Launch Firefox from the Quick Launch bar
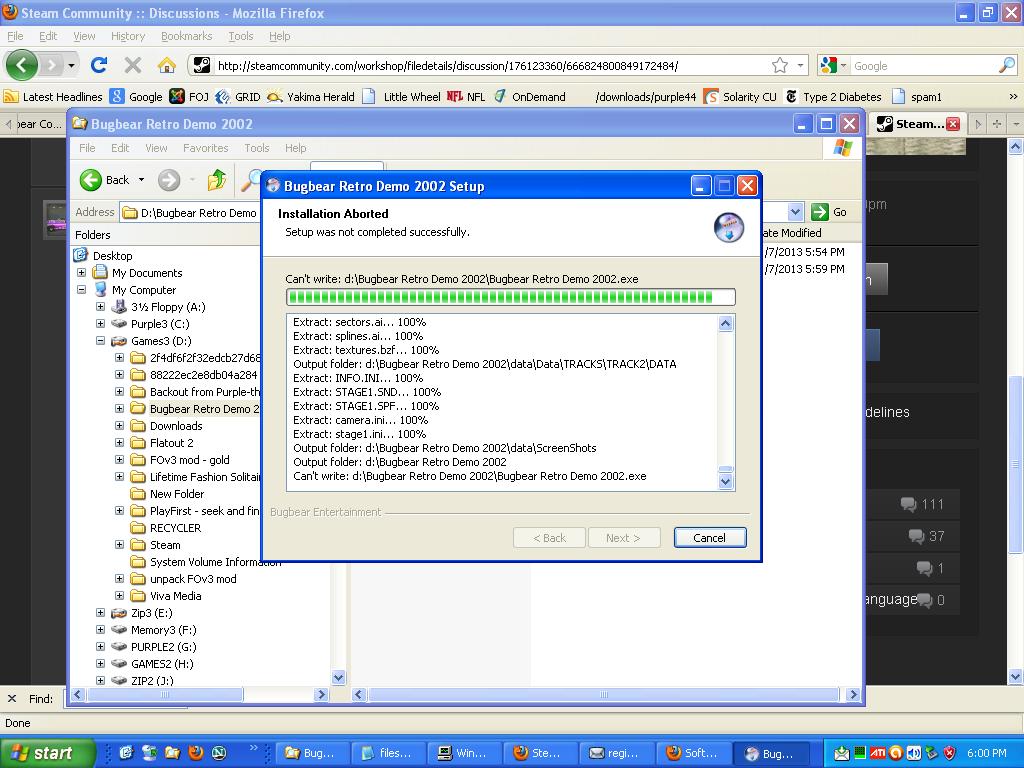 click(x=195, y=753)
